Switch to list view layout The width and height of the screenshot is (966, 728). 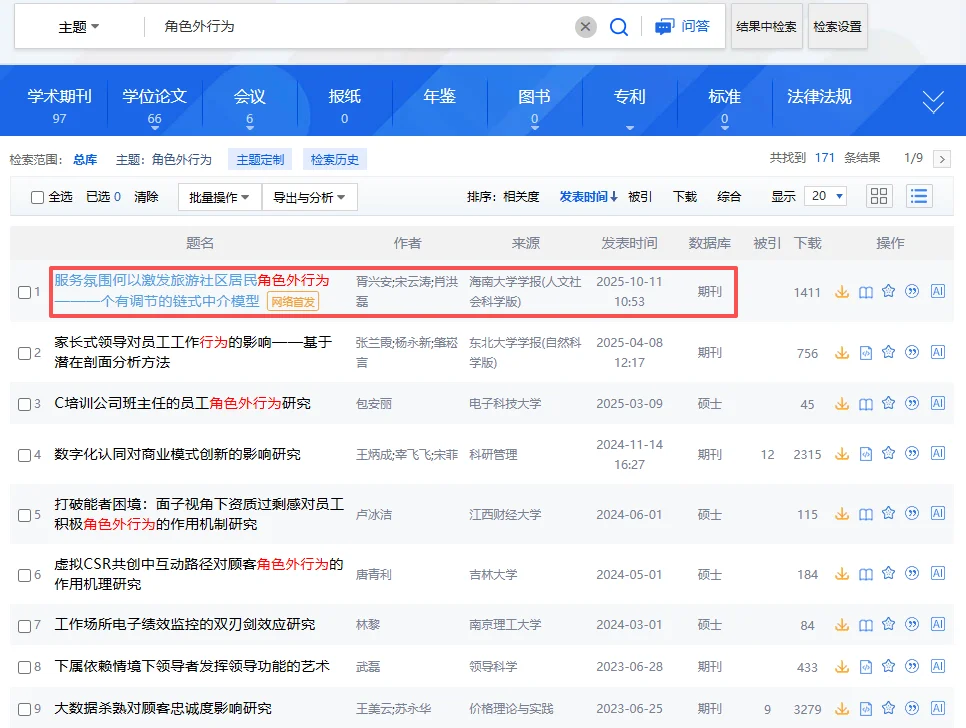tap(919, 196)
